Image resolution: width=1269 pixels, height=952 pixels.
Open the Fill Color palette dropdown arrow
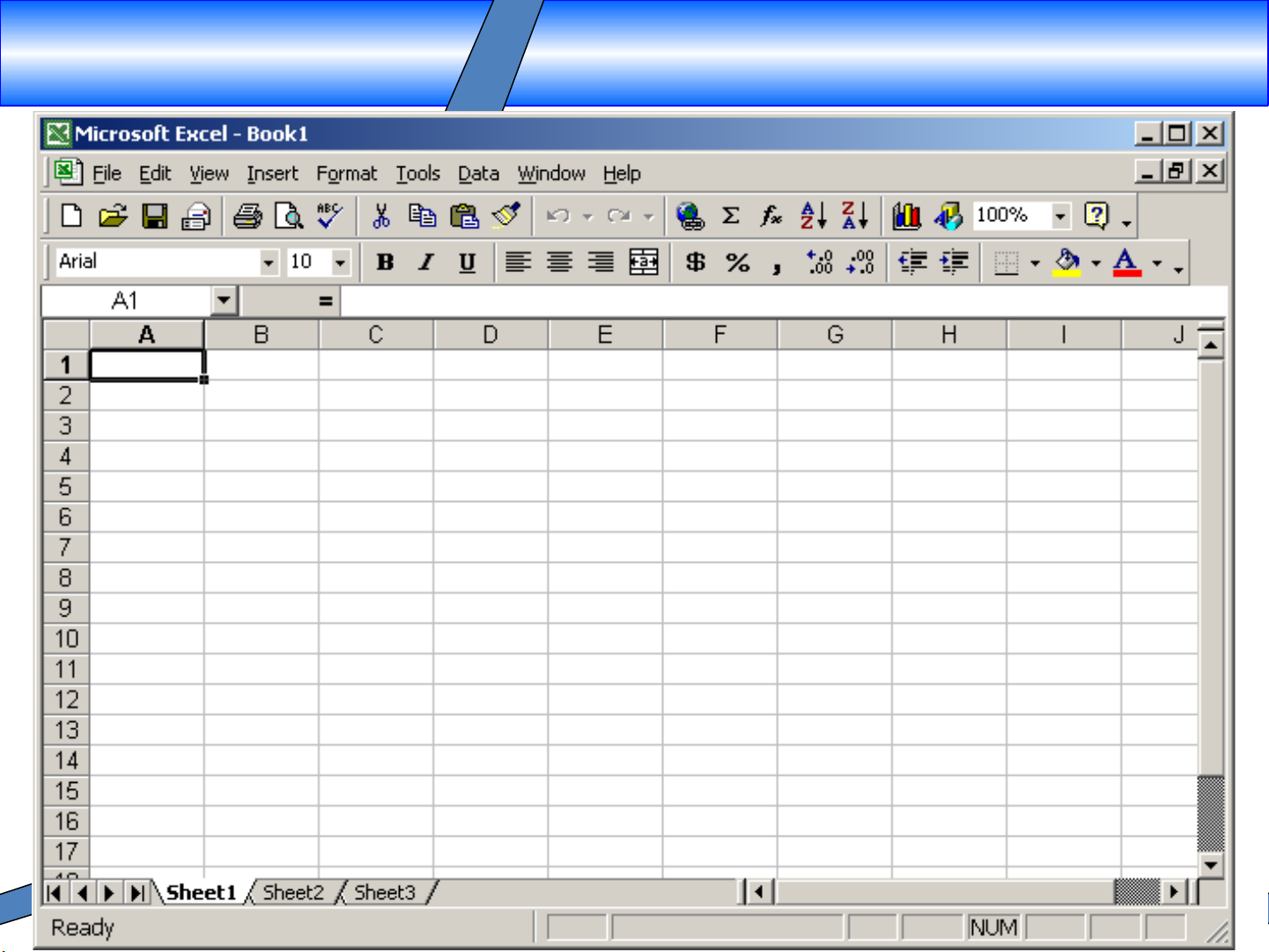point(1096,262)
